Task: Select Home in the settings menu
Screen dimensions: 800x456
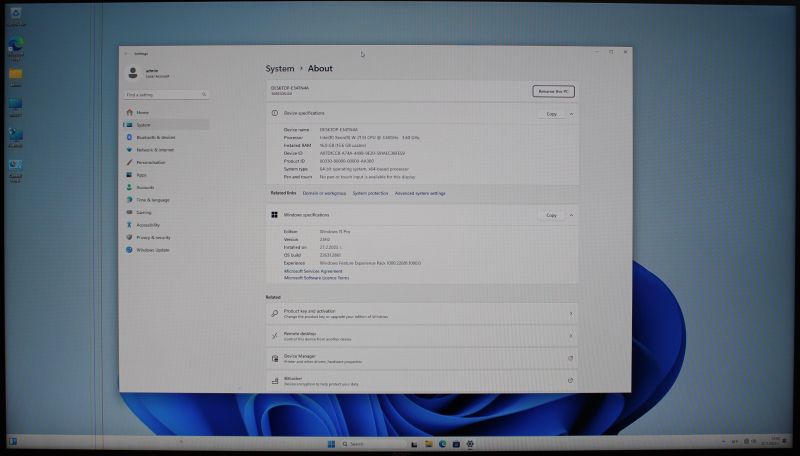Action: pos(142,112)
